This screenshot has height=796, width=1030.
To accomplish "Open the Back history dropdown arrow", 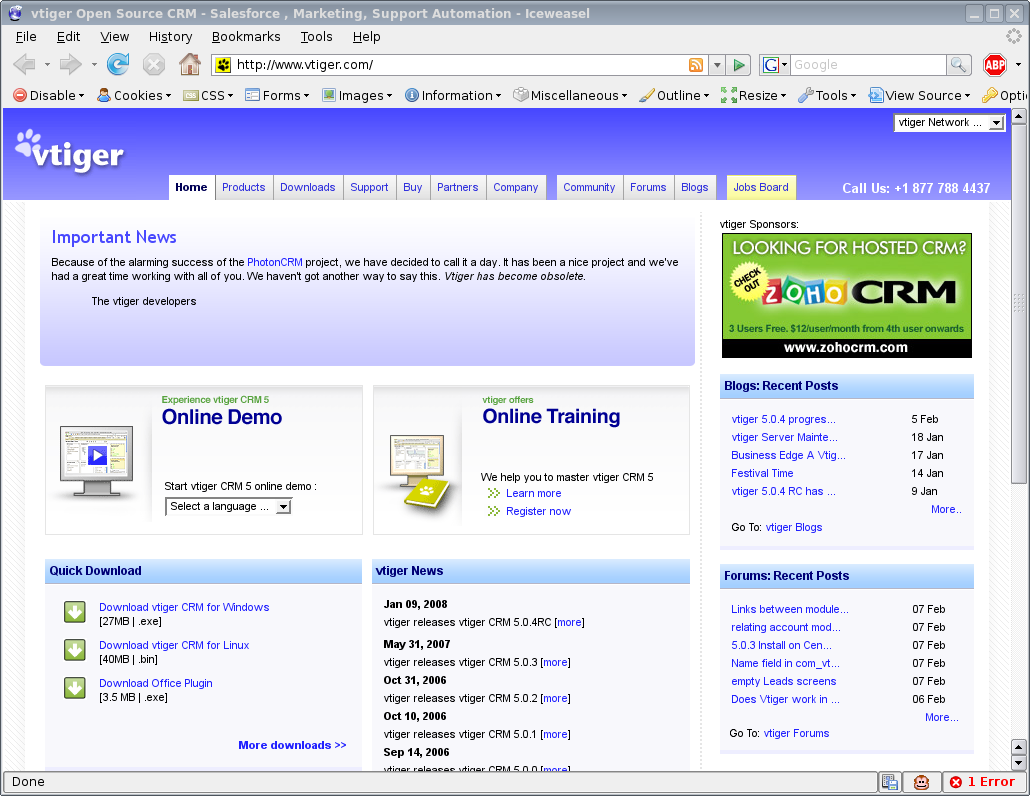I will tap(47, 64).
